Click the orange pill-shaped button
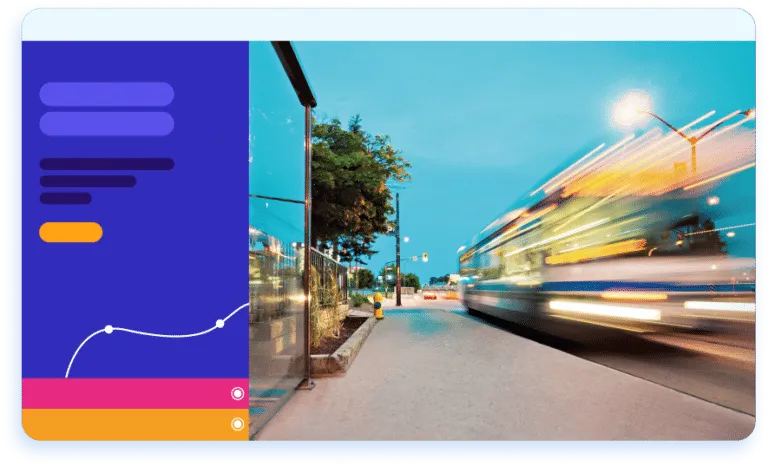Viewport: 768px width, 467px height. click(71, 232)
